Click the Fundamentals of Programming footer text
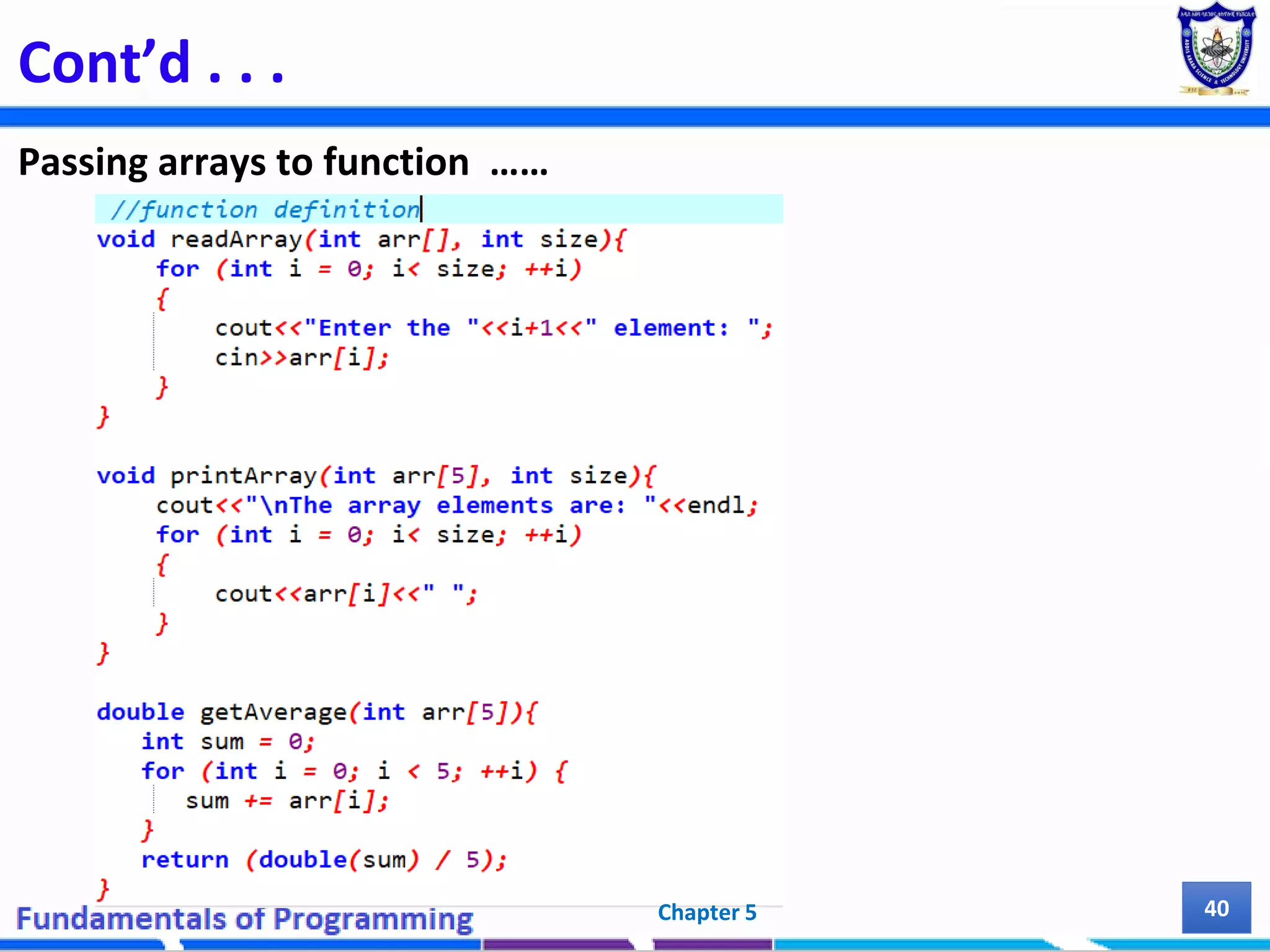Viewport: 1270px width, 952px height. [244, 919]
